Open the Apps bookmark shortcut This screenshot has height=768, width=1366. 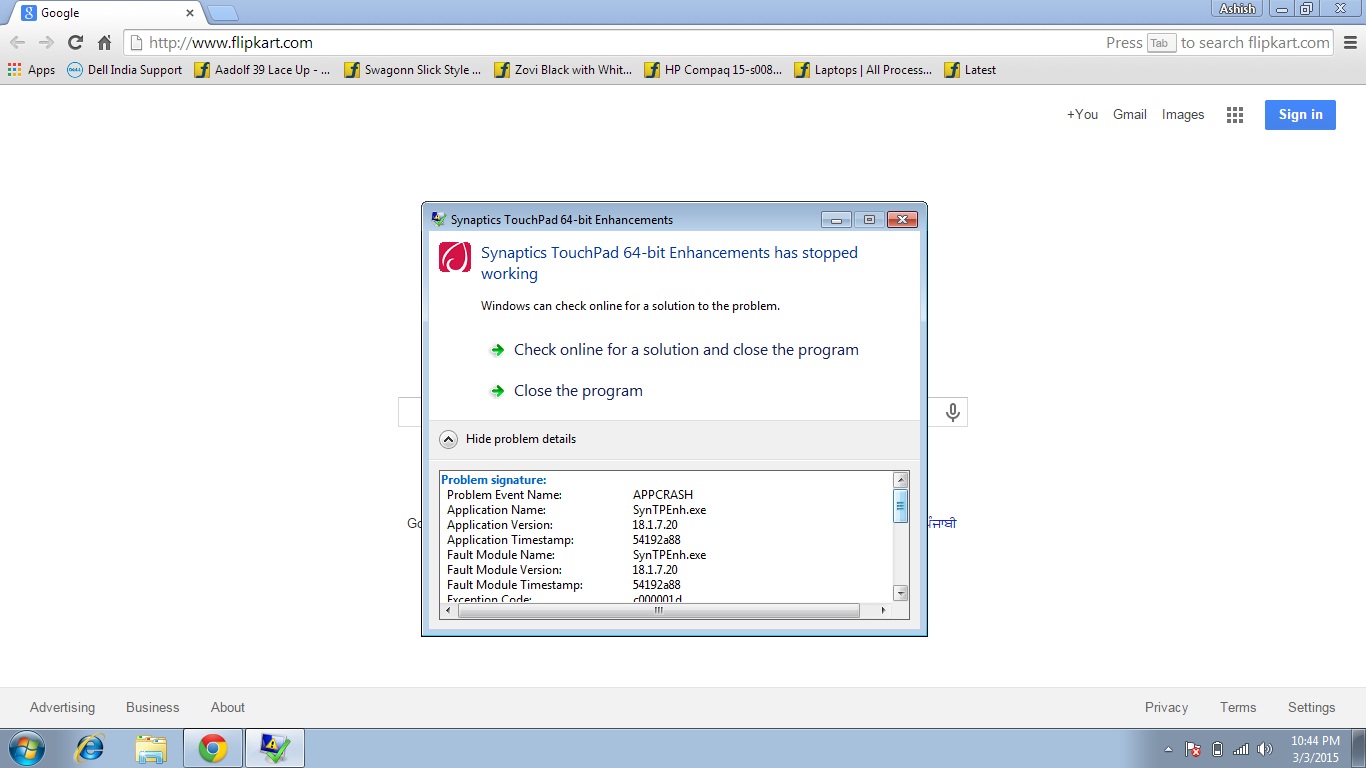pos(31,70)
